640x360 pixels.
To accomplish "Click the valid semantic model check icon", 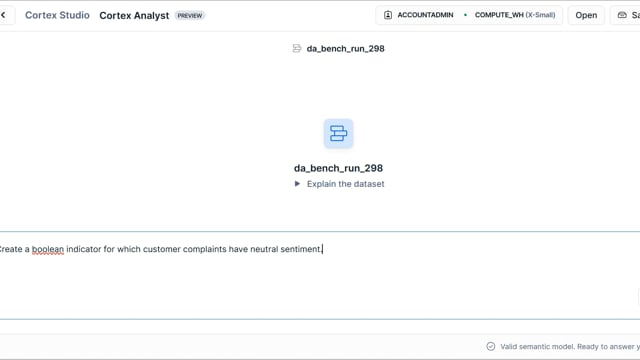I will 491,347.
